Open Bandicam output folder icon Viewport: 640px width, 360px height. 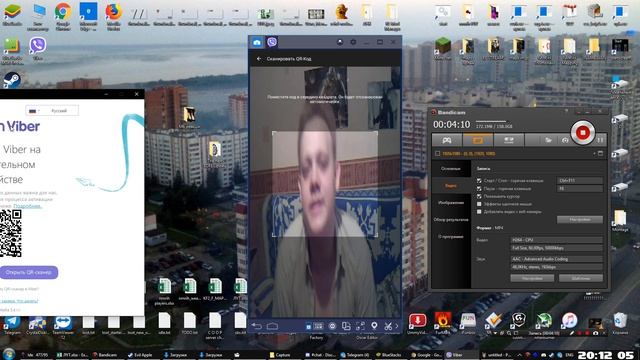[548, 140]
